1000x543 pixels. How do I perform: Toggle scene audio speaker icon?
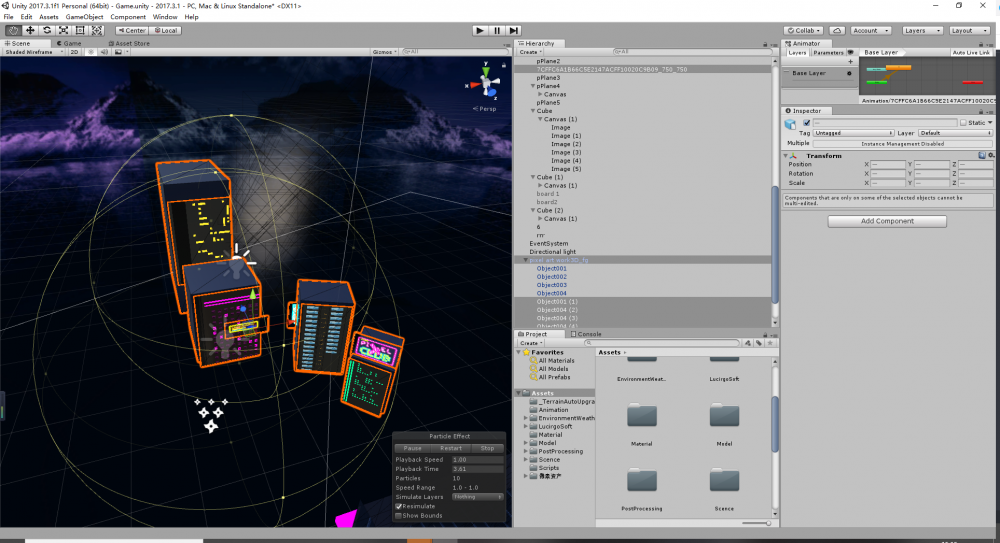click(x=104, y=52)
